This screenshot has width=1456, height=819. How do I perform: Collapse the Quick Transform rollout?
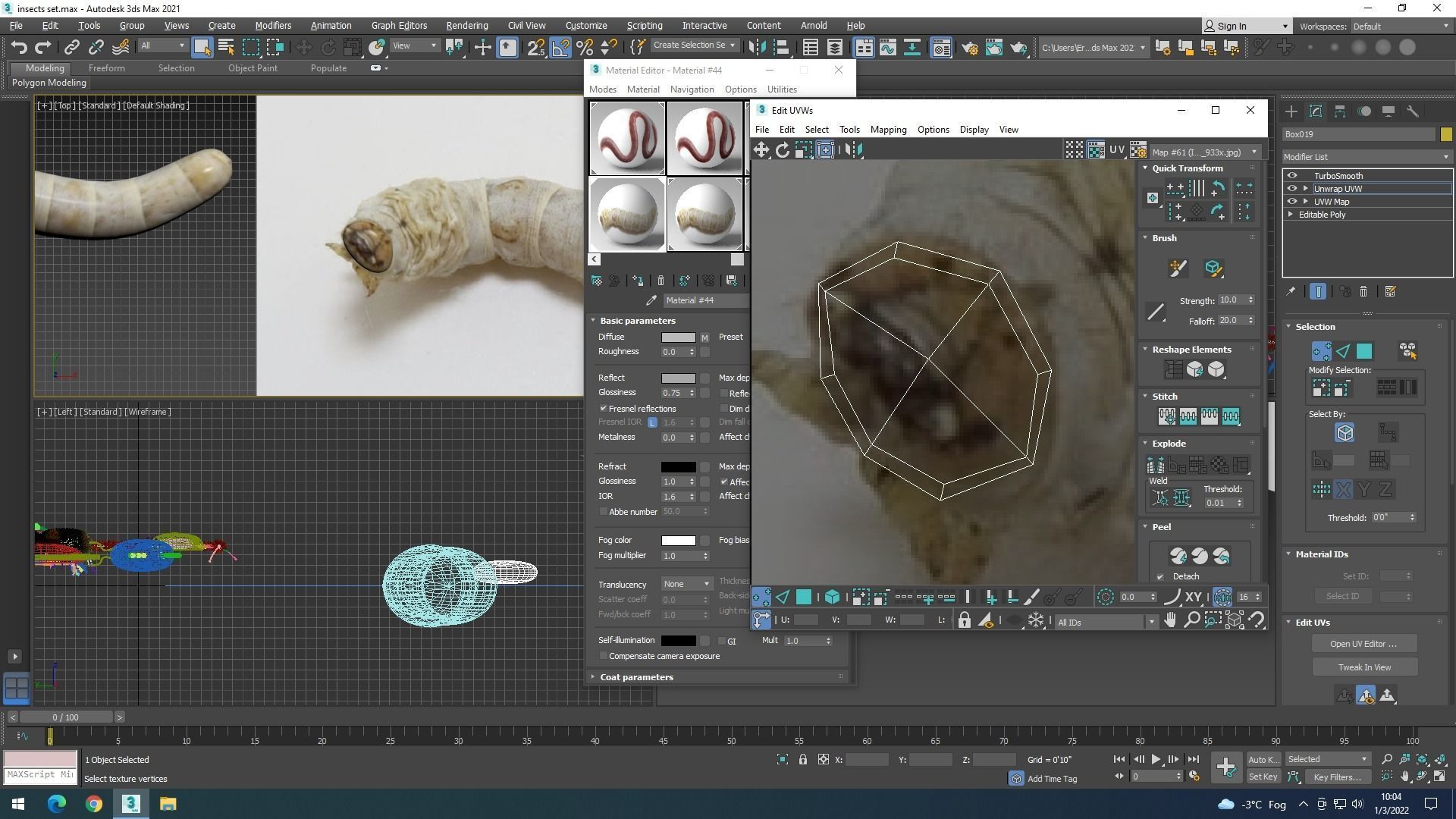[x=1187, y=168]
